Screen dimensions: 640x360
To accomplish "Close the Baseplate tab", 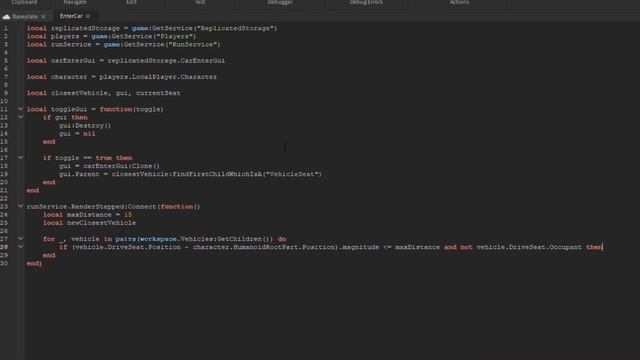I will point(43,17).
